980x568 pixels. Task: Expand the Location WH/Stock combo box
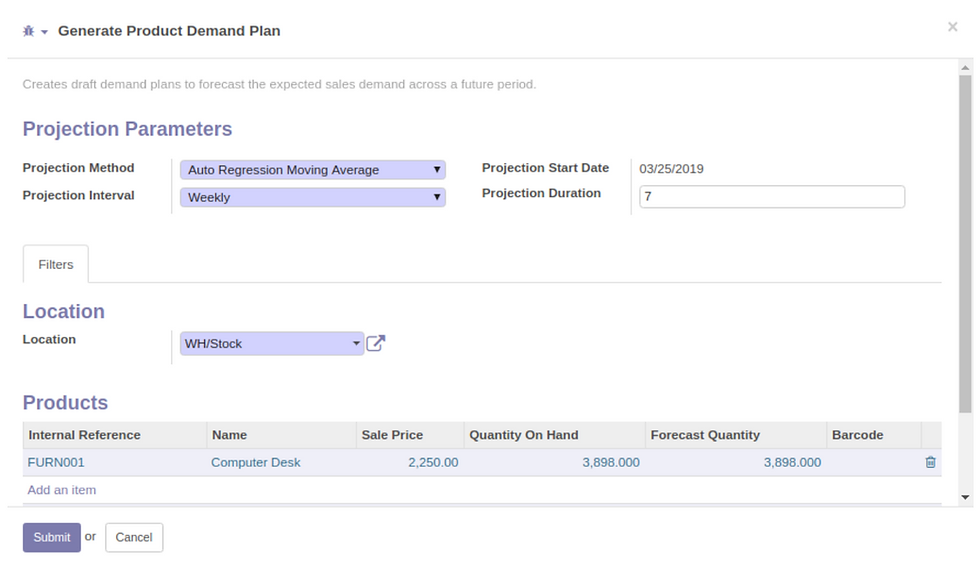pos(272,344)
